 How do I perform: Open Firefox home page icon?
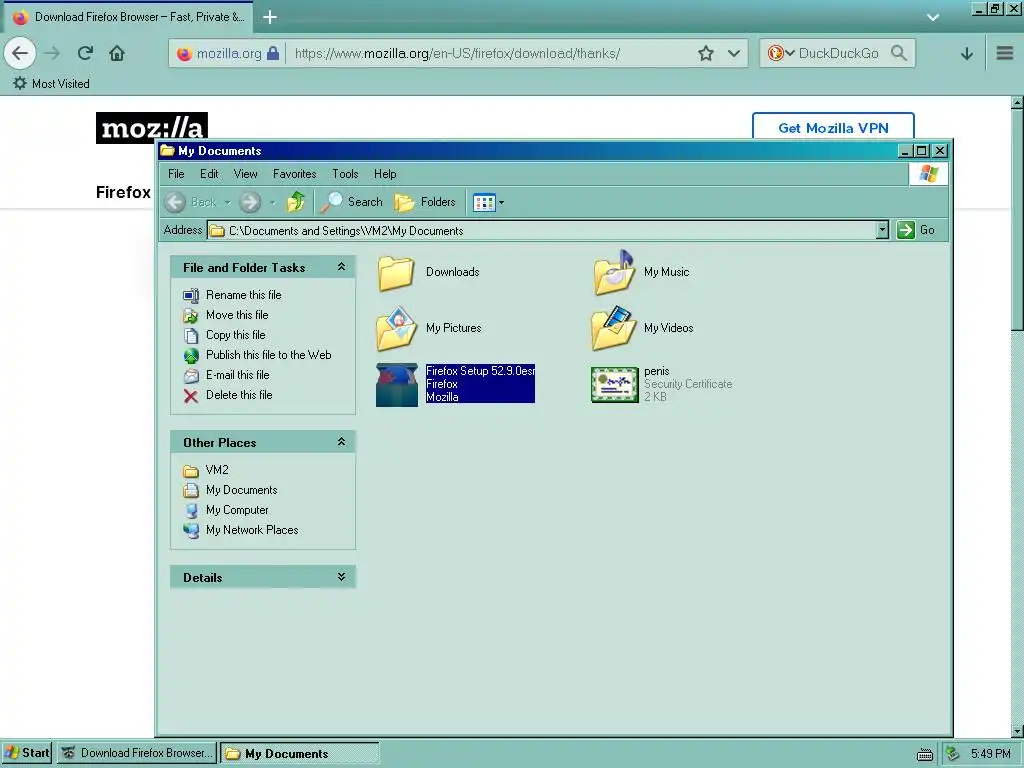pyautogui.click(x=117, y=53)
